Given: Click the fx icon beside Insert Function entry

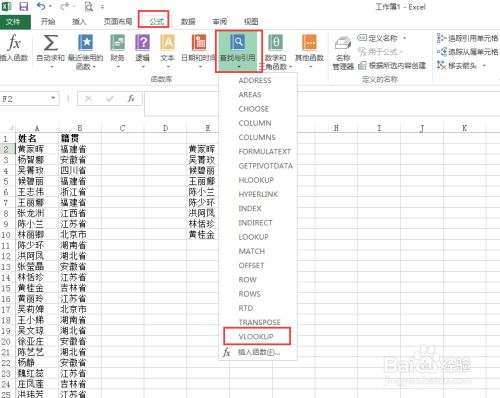Looking at the screenshot, I should click(x=227, y=352).
